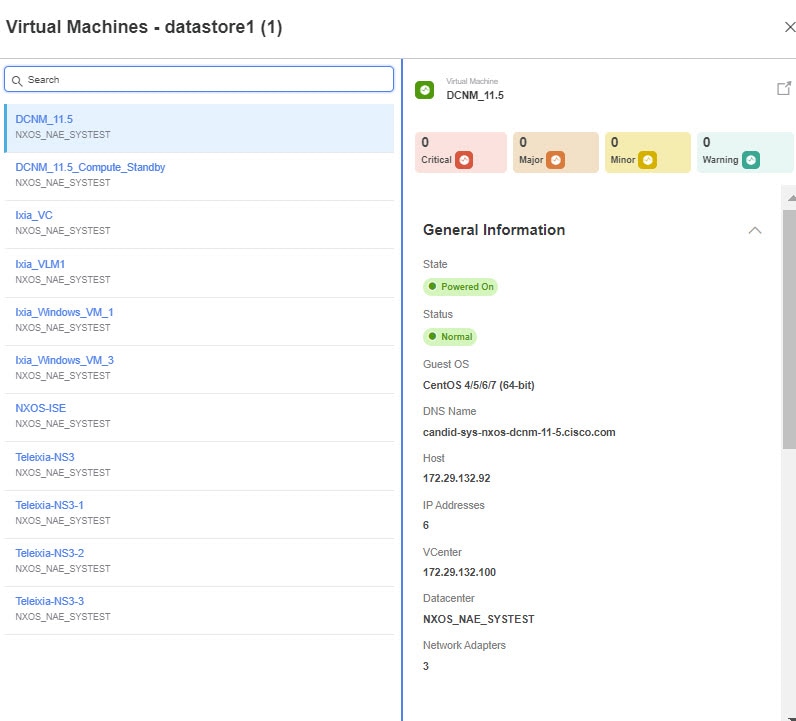Open the Ixia_VC entry
The width and height of the screenshot is (796, 721).
199,224
